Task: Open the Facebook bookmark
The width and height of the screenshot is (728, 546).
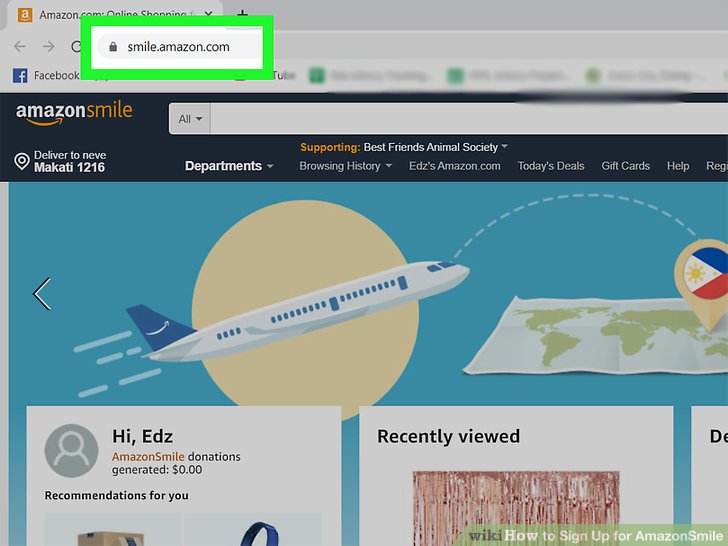Action: pos(46,75)
